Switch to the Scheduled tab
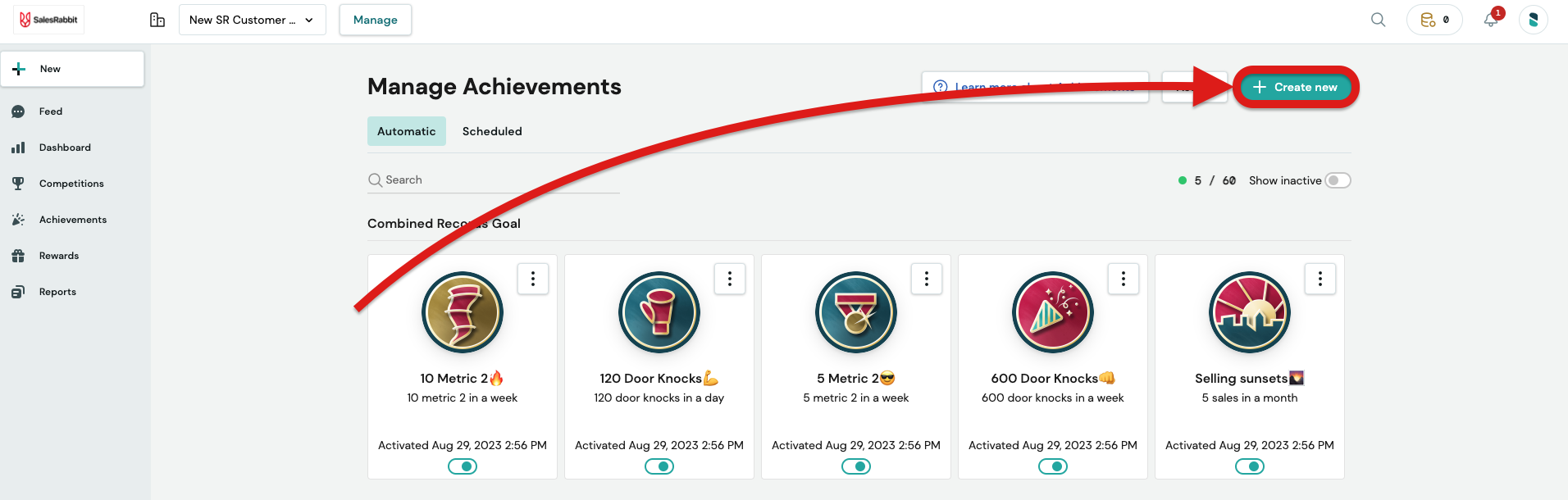The image size is (1568, 500). click(492, 131)
